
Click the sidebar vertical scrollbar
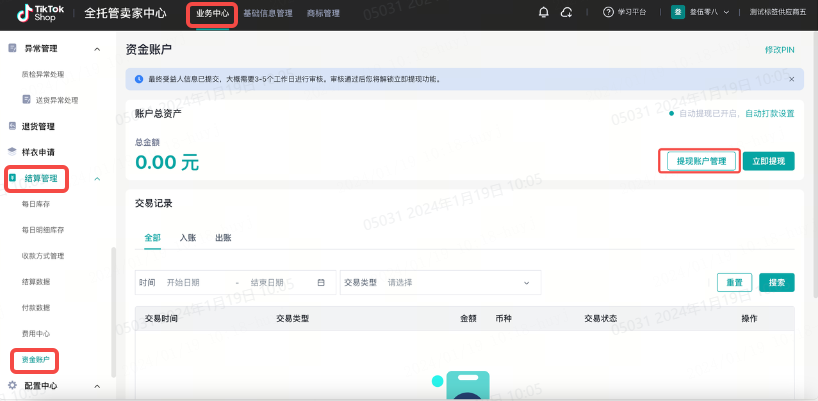click(113, 312)
